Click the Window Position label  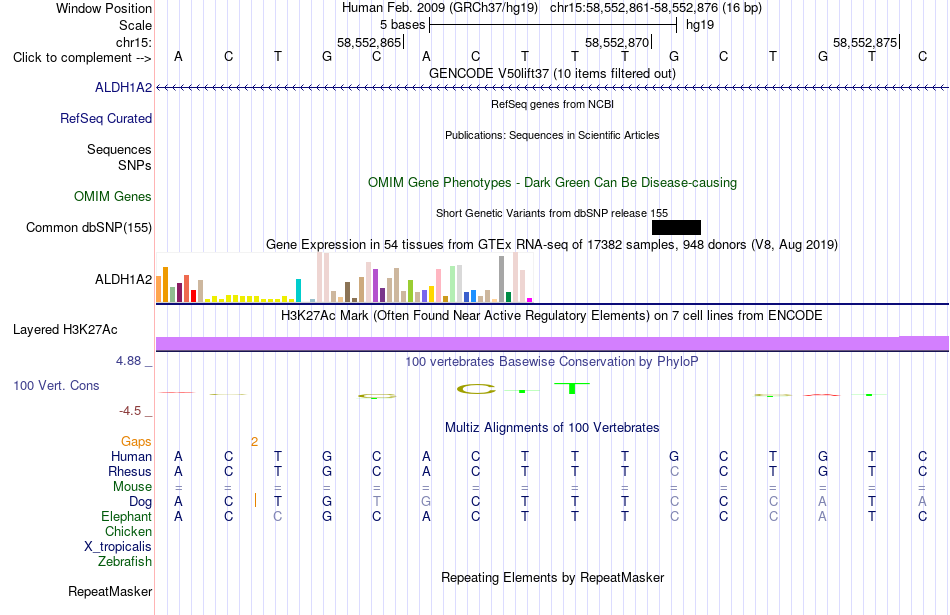(104, 8)
